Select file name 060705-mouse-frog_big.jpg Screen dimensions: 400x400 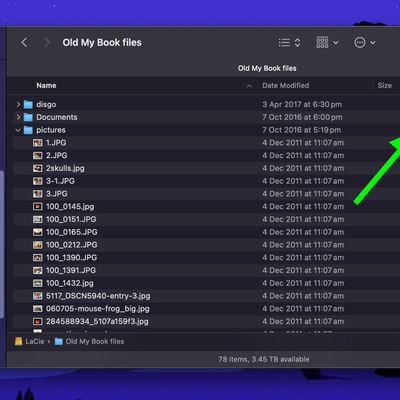[98, 309]
